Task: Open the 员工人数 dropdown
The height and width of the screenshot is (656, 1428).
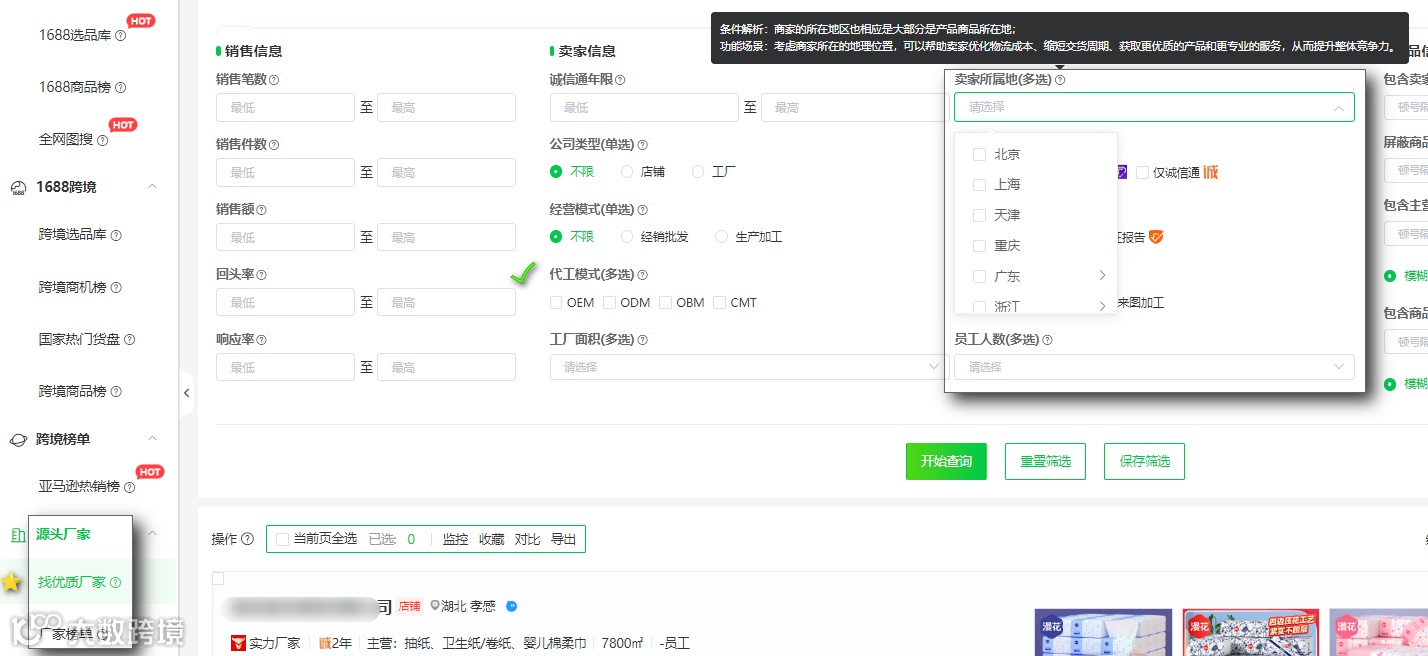Action: click(1154, 367)
